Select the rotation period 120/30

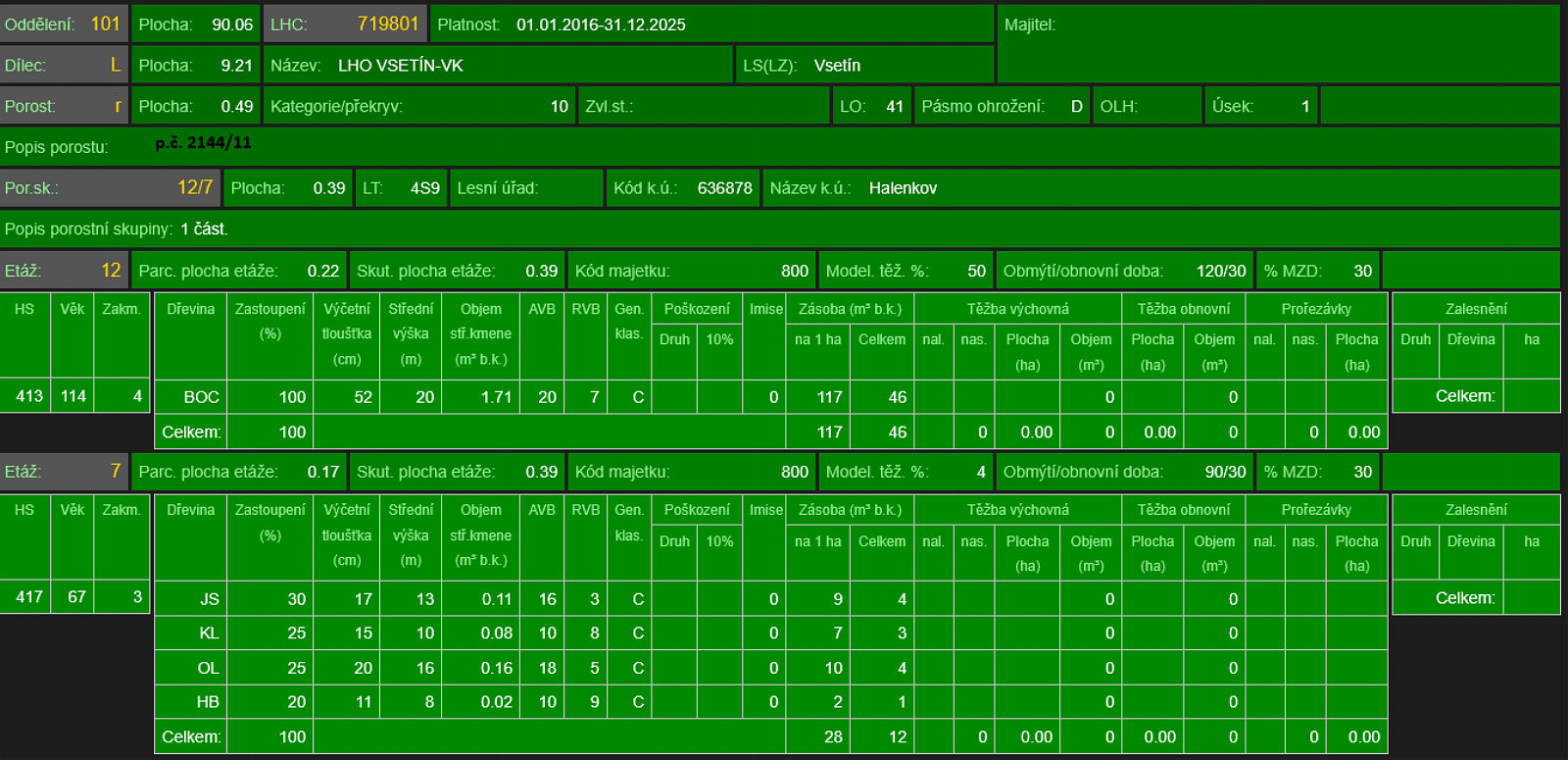coord(1221,271)
